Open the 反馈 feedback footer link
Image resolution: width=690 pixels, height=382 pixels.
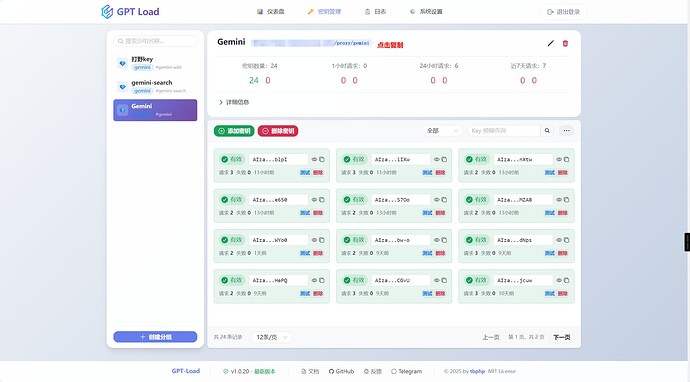[x=373, y=371]
